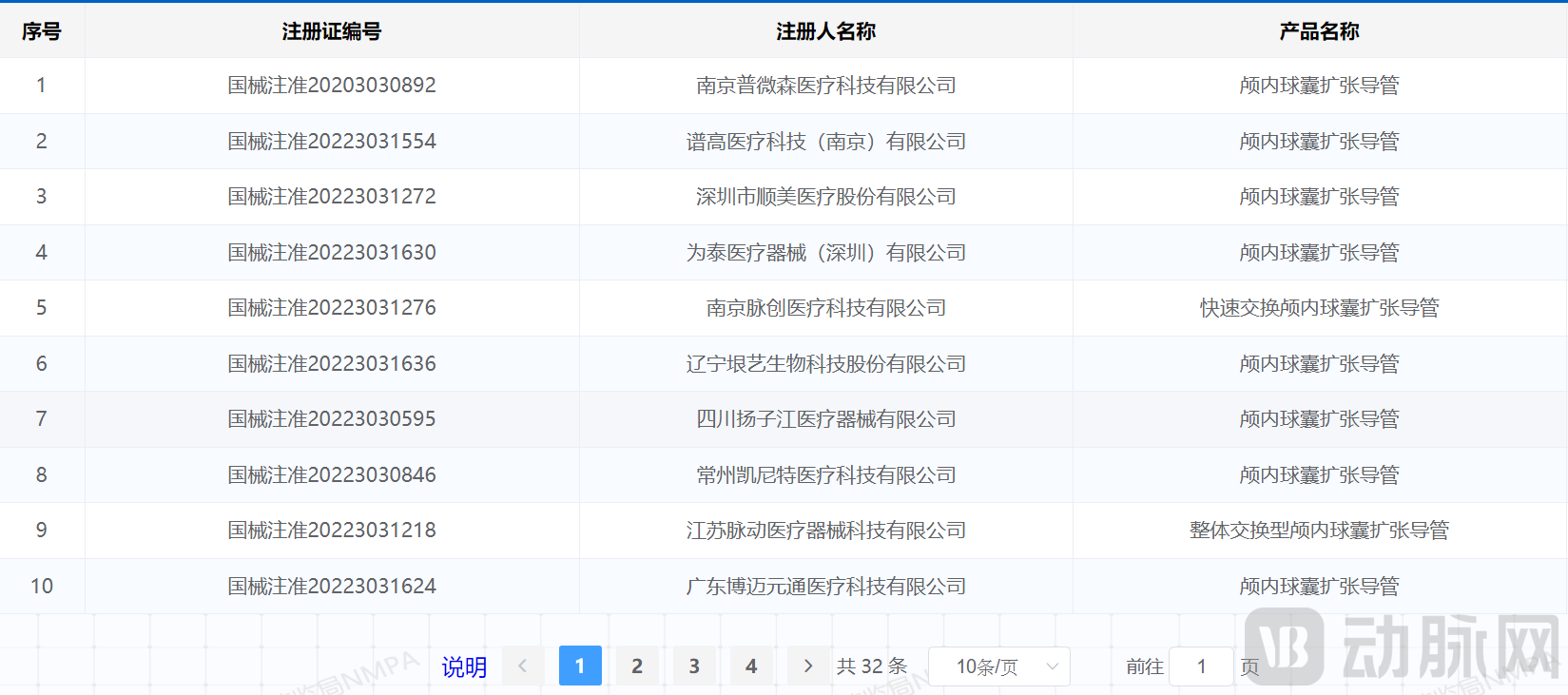Click the previous page arrow in pagination
Image resolution: width=1568 pixels, height=695 pixels.
click(x=523, y=666)
